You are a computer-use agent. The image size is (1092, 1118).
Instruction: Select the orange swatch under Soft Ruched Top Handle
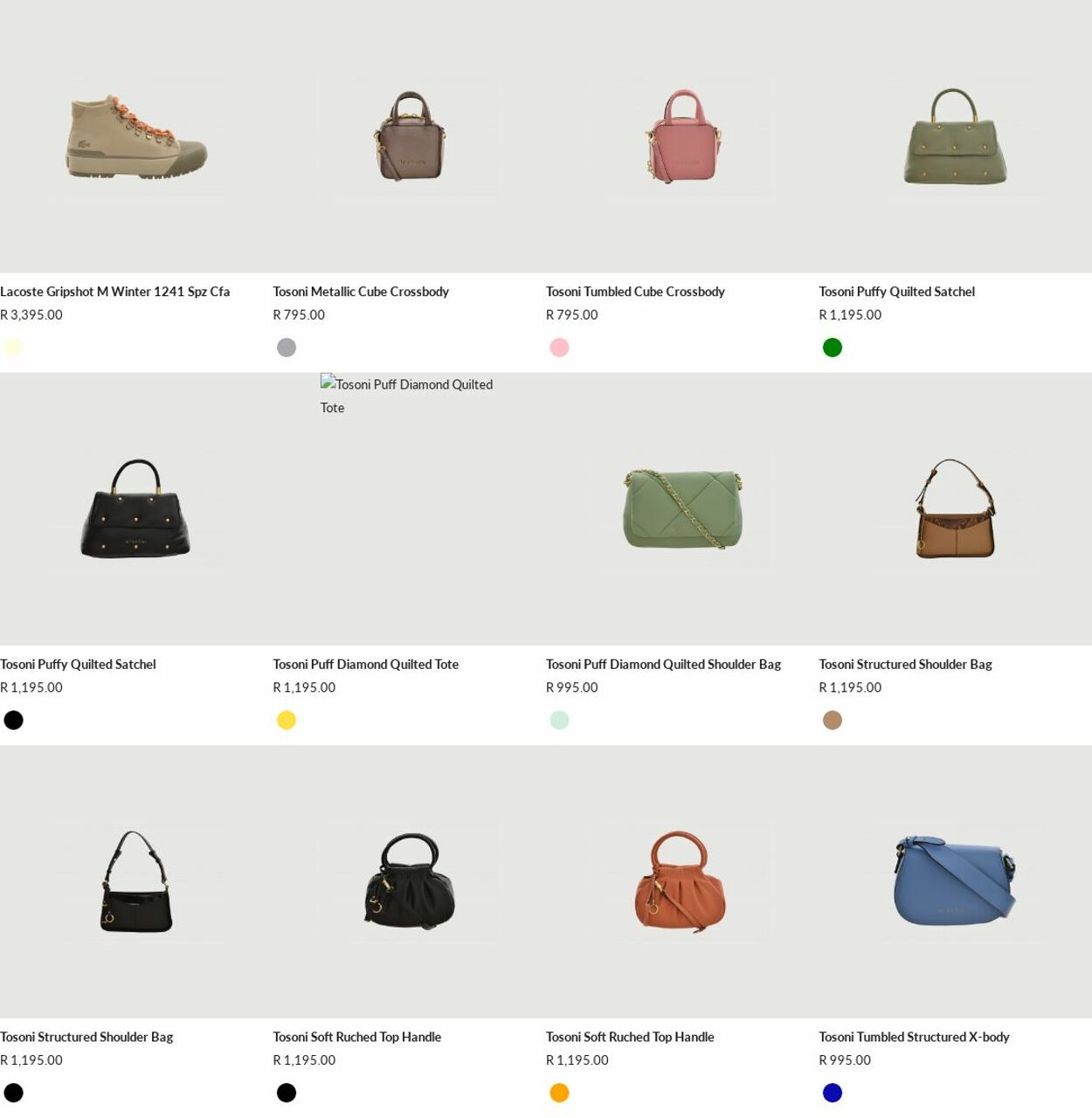(559, 1094)
